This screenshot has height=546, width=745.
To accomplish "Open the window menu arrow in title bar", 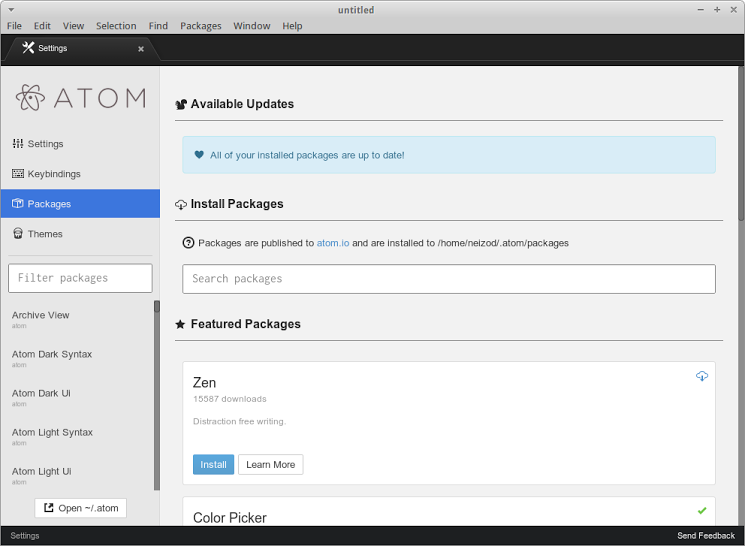I will (x=11, y=10).
